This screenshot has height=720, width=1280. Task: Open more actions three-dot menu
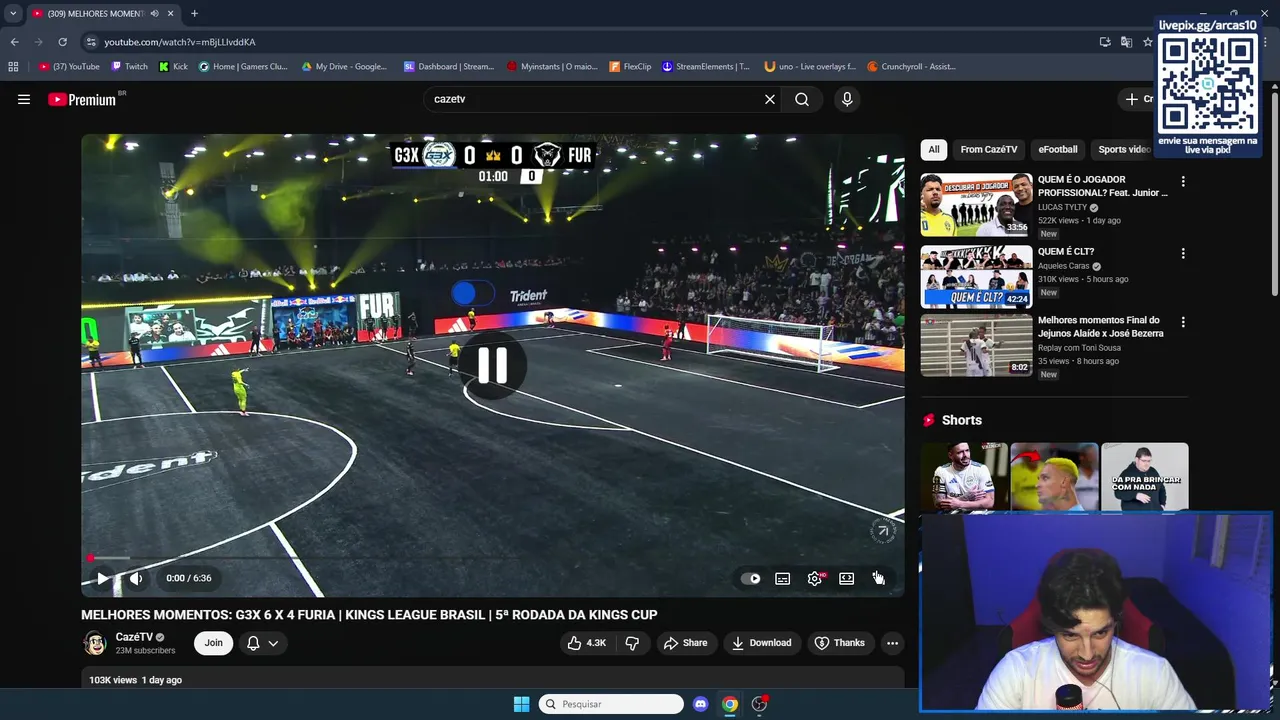[892, 643]
